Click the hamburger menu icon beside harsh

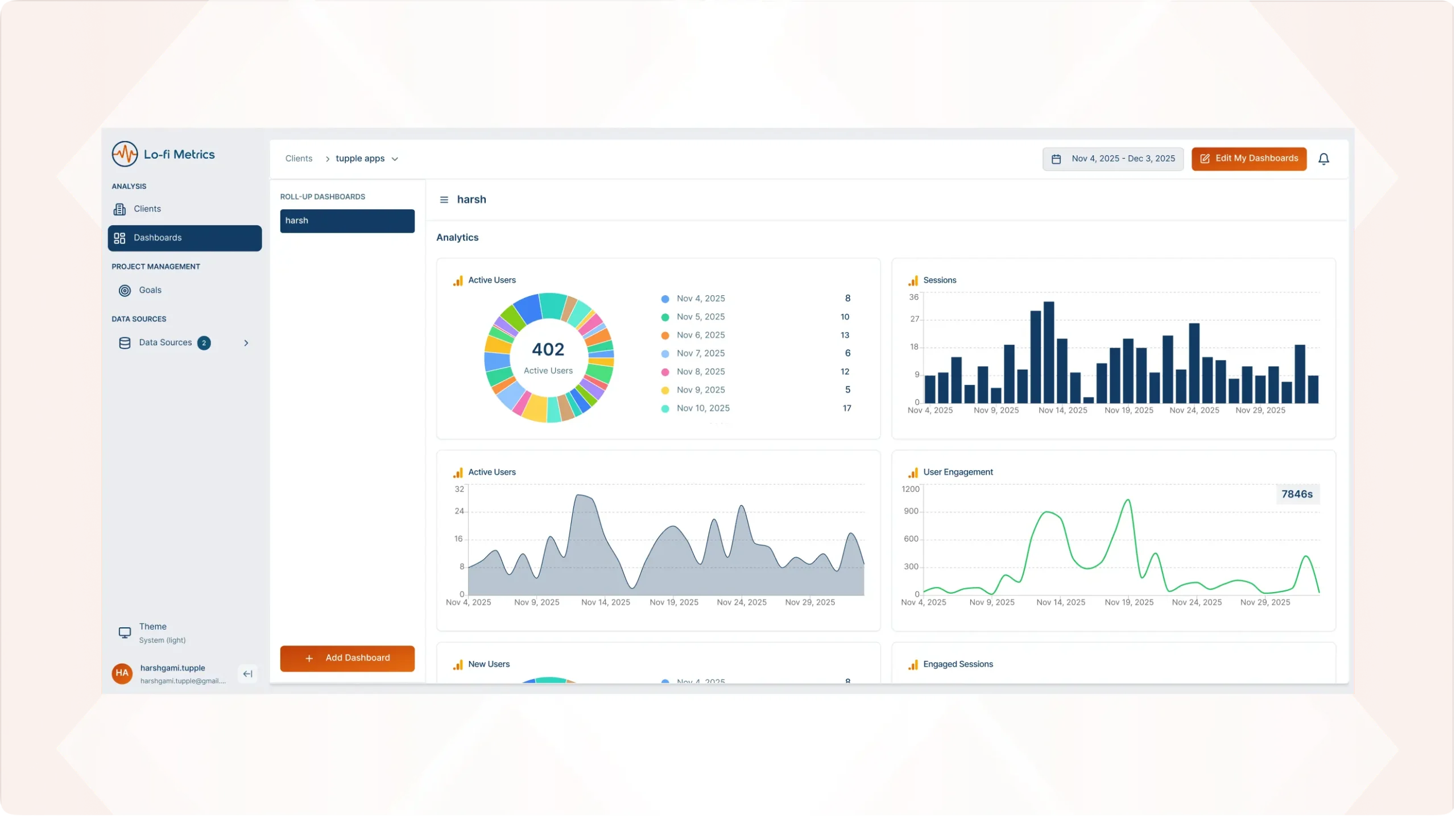pyautogui.click(x=444, y=200)
